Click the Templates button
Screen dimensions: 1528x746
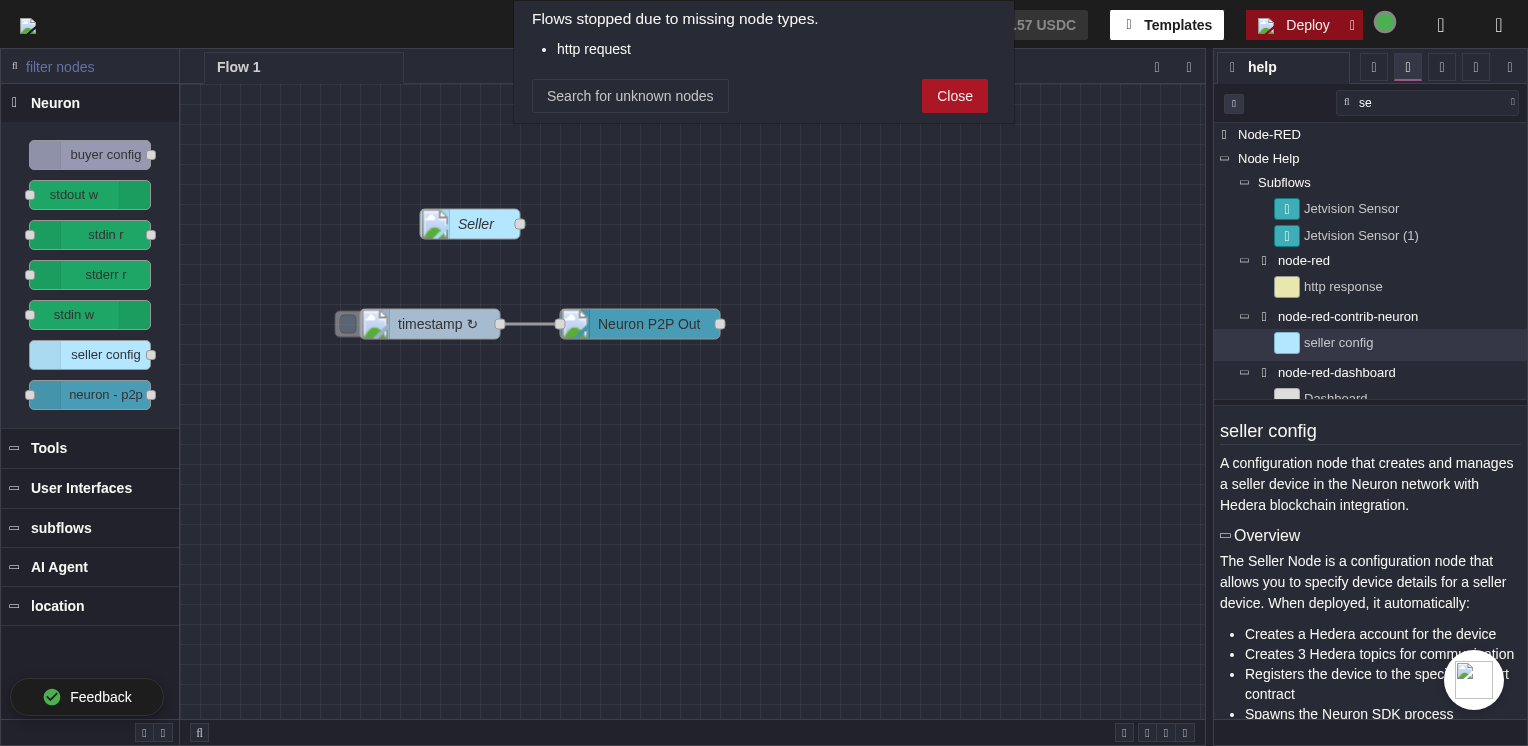pyautogui.click(x=1166, y=25)
